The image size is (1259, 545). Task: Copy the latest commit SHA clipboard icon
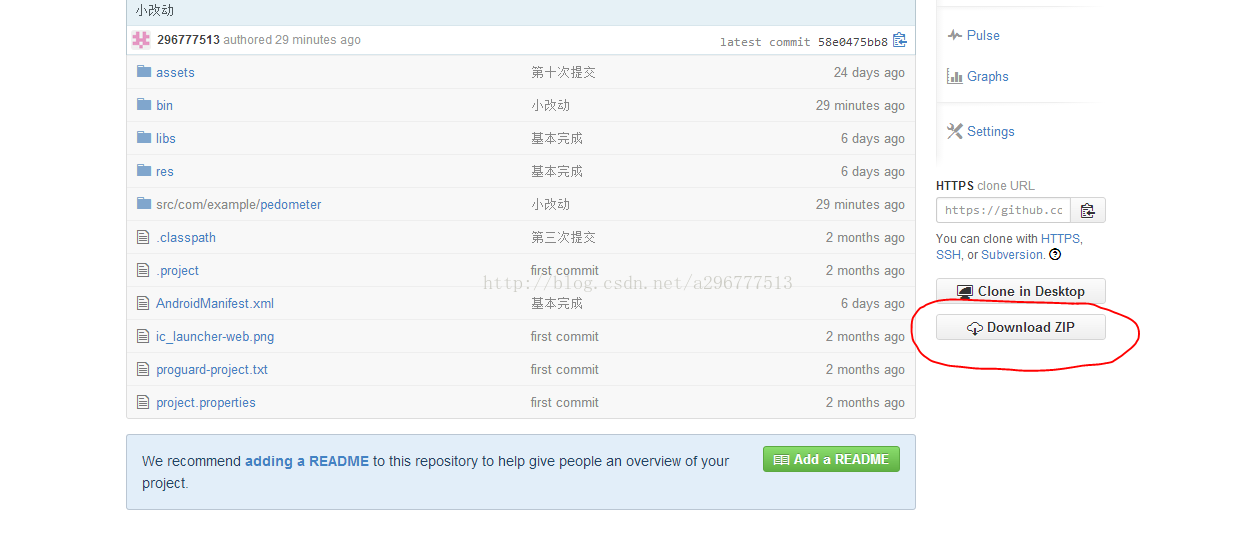[900, 40]
